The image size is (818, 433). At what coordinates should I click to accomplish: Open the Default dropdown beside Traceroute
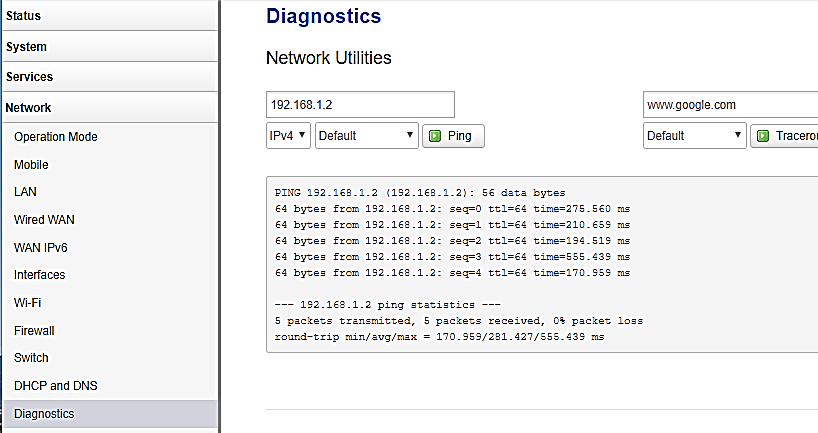coord(695,136)
